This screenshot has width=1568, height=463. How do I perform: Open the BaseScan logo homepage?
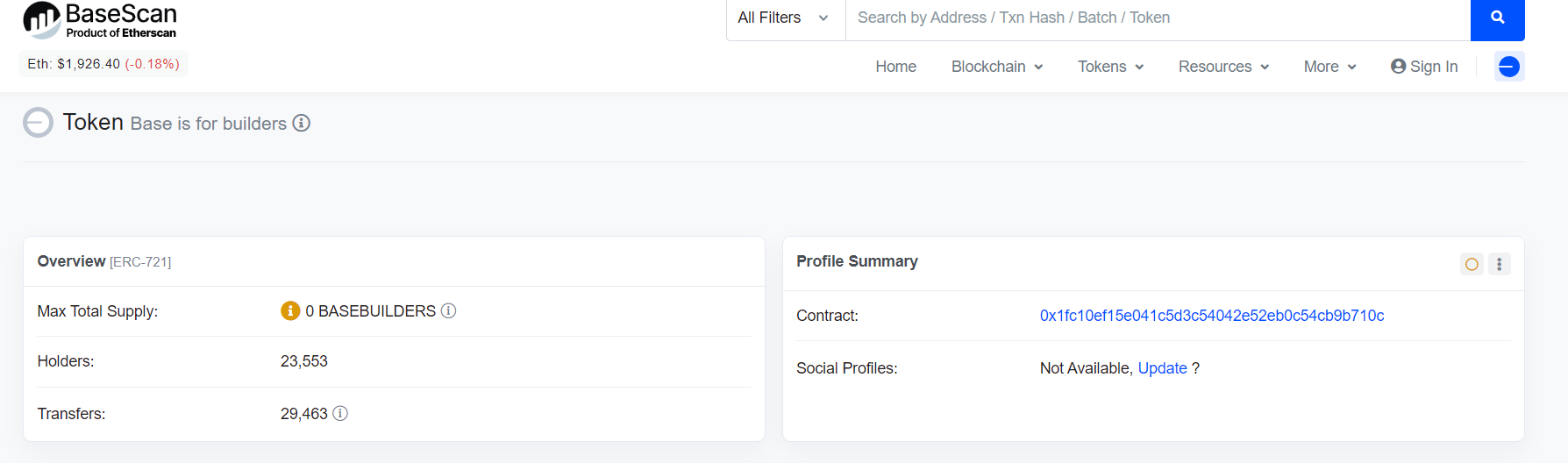click(100, 20)
